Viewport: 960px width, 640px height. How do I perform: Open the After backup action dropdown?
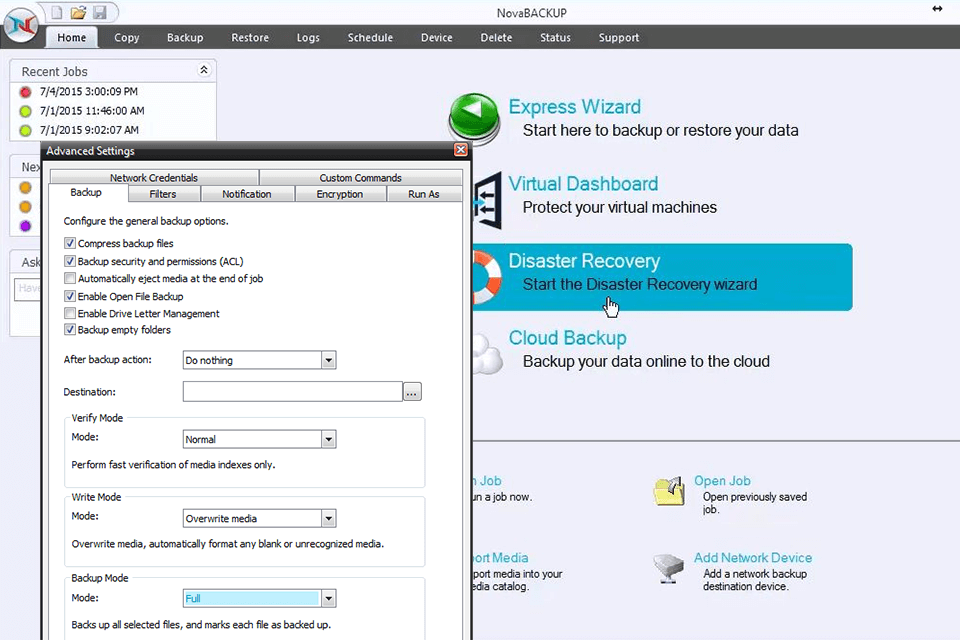coord(328,360)
